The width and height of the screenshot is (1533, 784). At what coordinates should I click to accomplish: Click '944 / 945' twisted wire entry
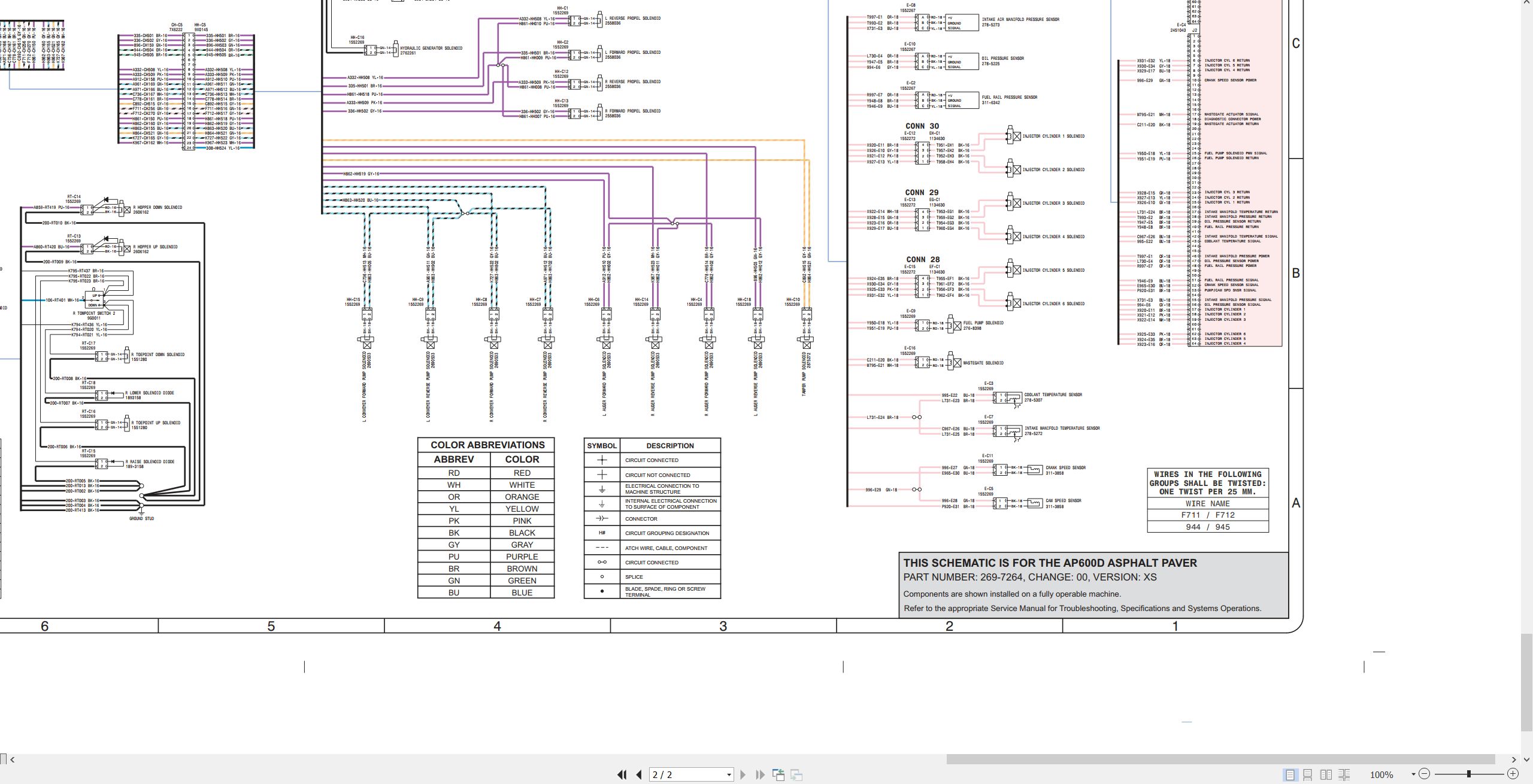pyautogui.click(x=1207, y=527)
